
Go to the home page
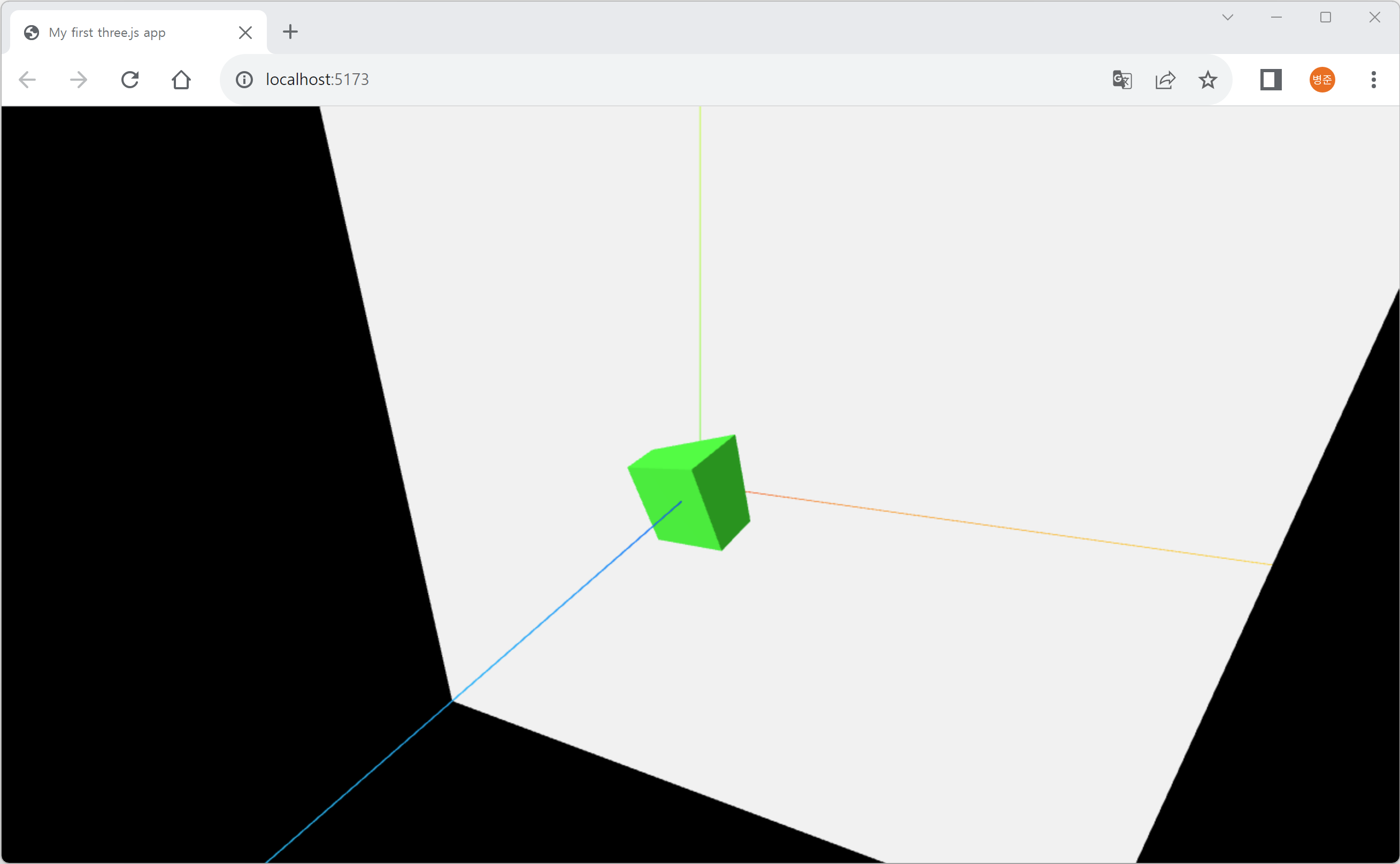click(x=181, y=80)
